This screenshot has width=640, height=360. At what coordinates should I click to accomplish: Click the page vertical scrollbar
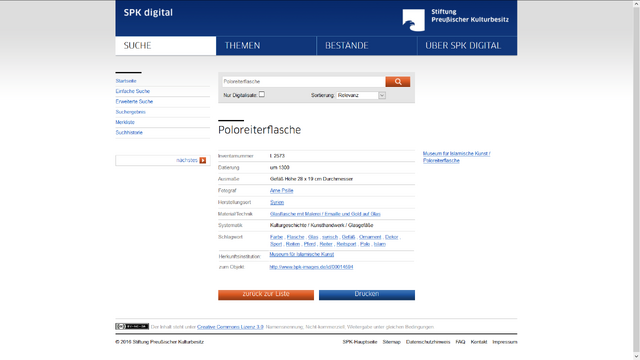coord(636,180)
